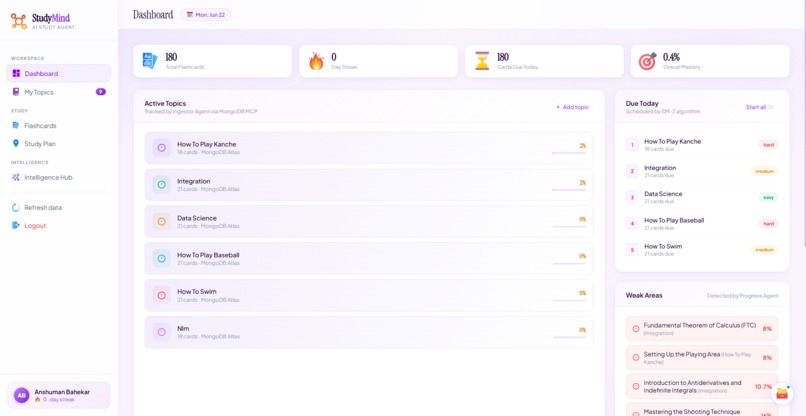
Task: Click the Flashcards sidebar icon
Action: point(16,125)
